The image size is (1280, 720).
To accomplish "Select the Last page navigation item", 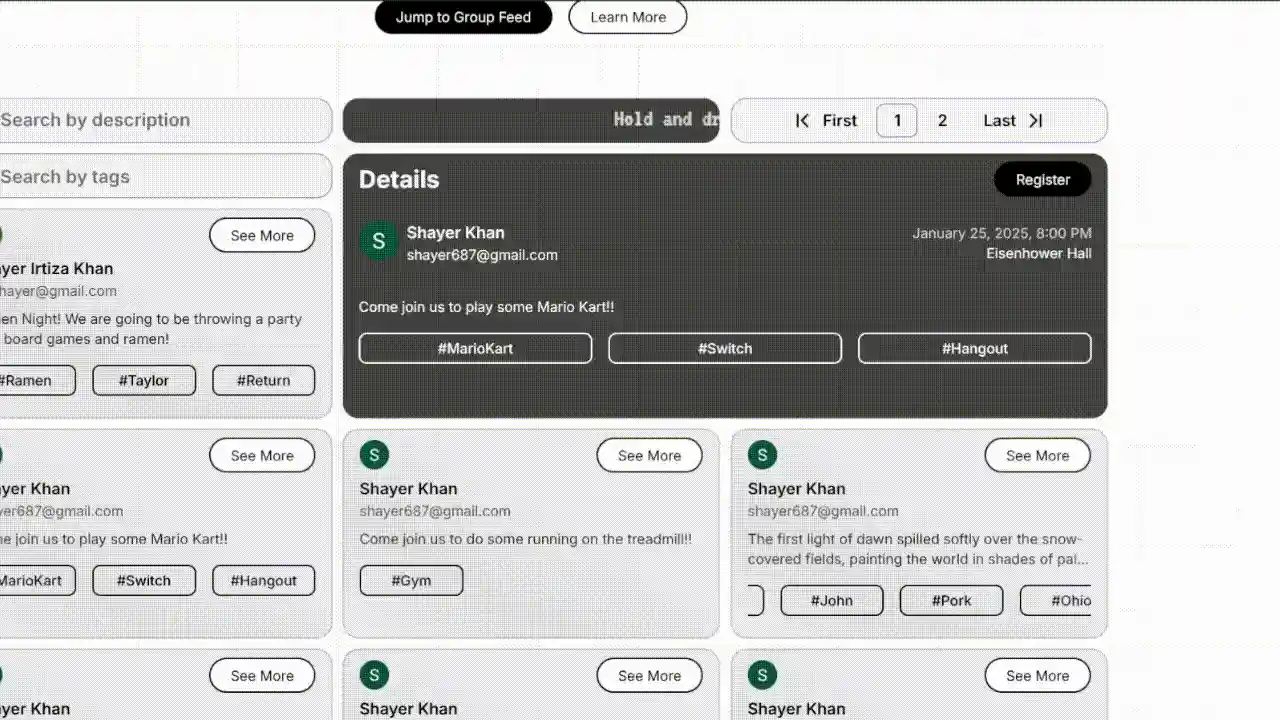I will [x=999, y=120].
